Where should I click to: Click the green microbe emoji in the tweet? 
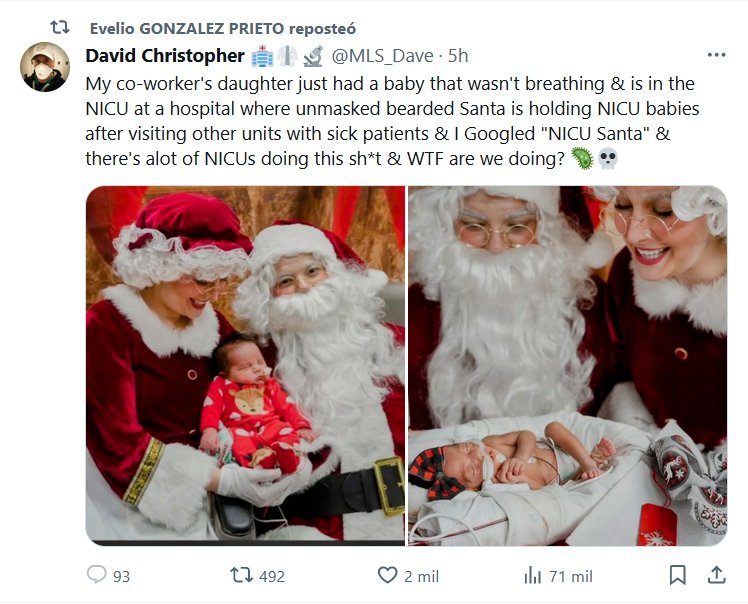(581, 159)
